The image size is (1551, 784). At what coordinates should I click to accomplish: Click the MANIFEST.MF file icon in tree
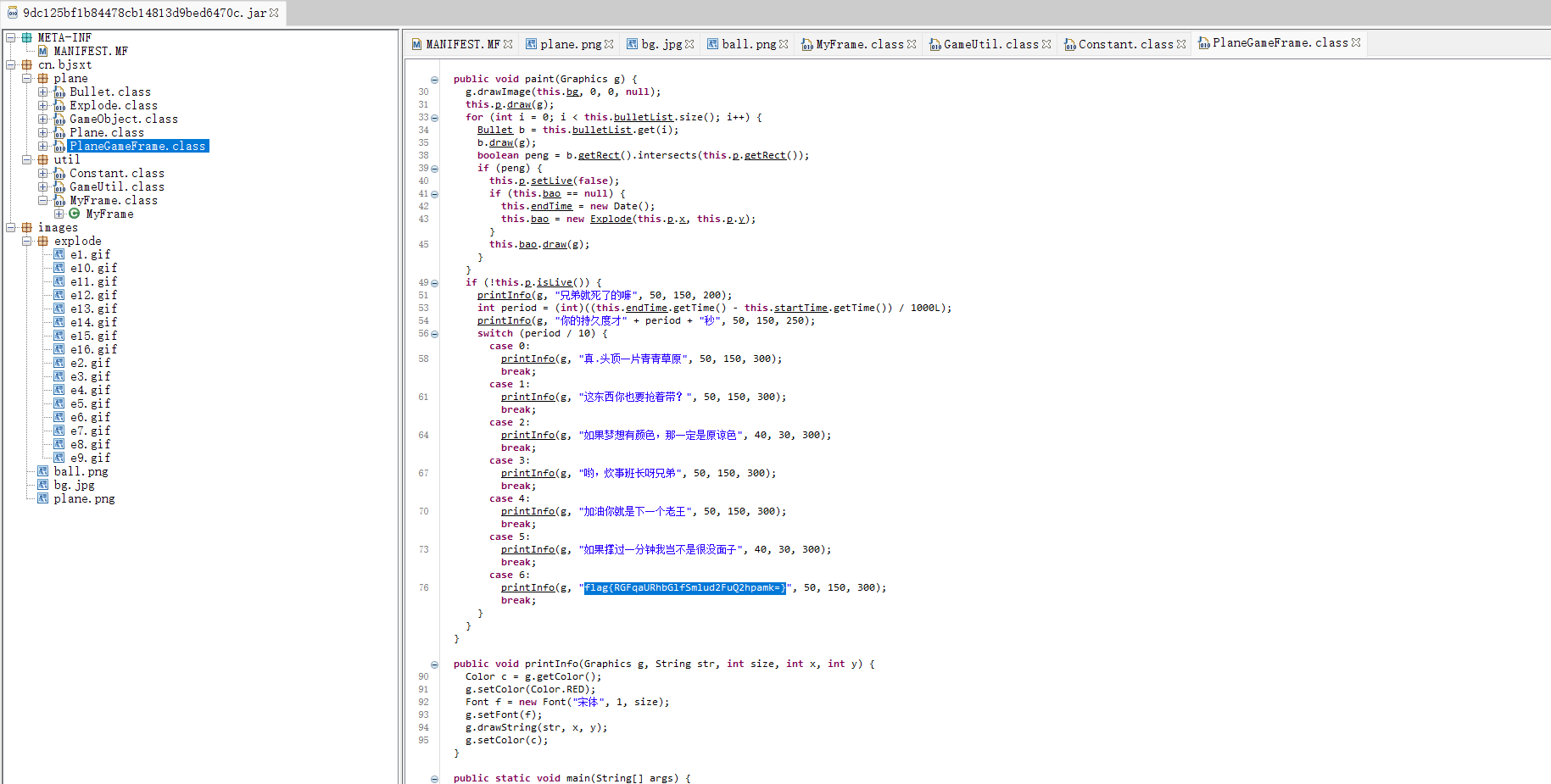42,51
